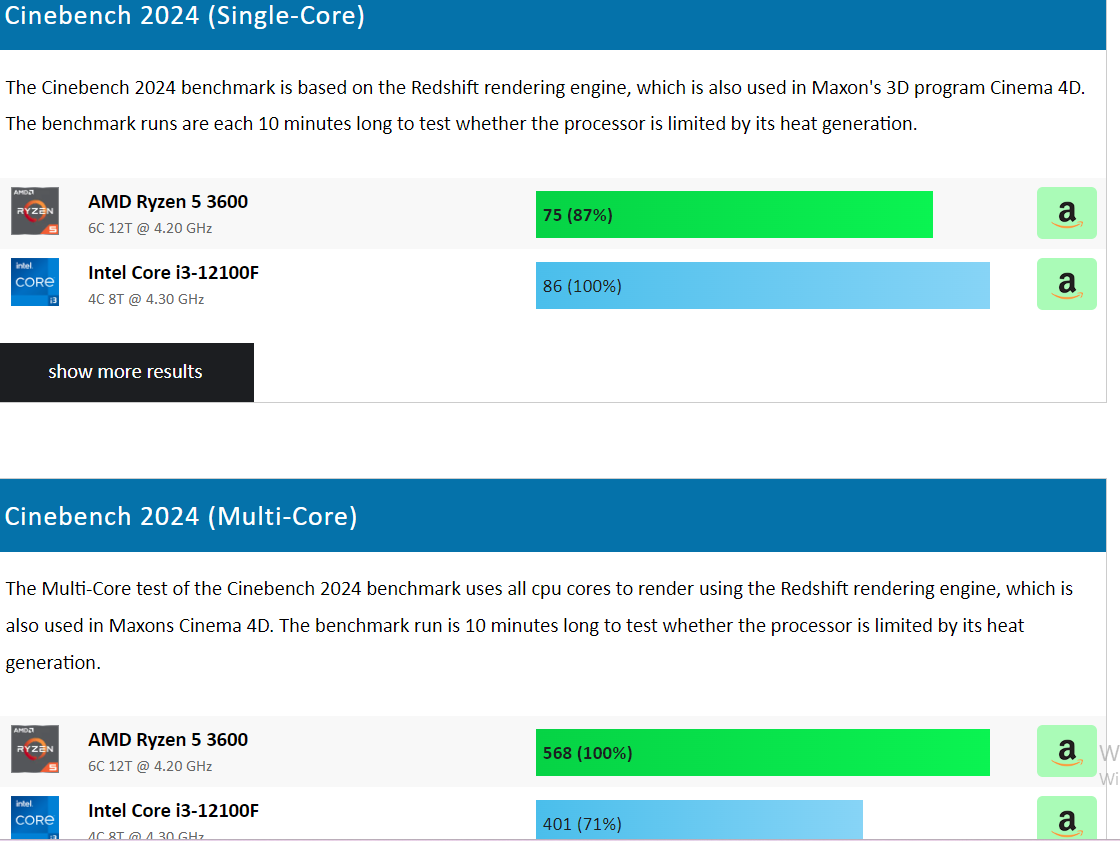The image size is (1120, 841).
Task: Open the Amazon link for i3-12100F Single-Core
Action: [1066, 284]
